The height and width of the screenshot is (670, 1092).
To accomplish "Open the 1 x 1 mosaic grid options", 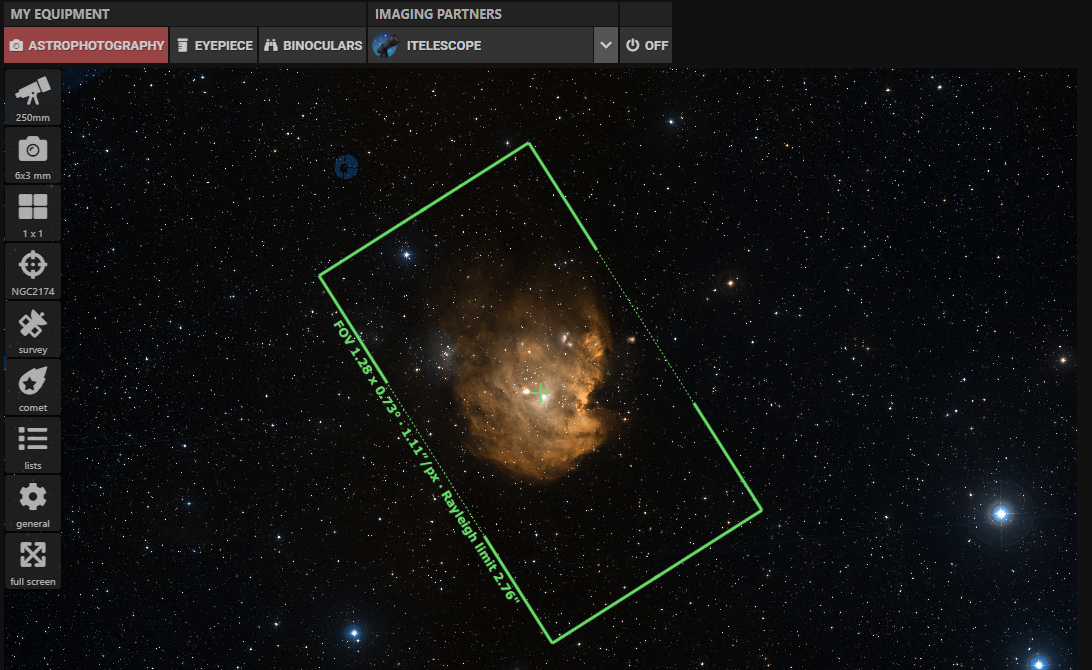I will tap(33, 214).
